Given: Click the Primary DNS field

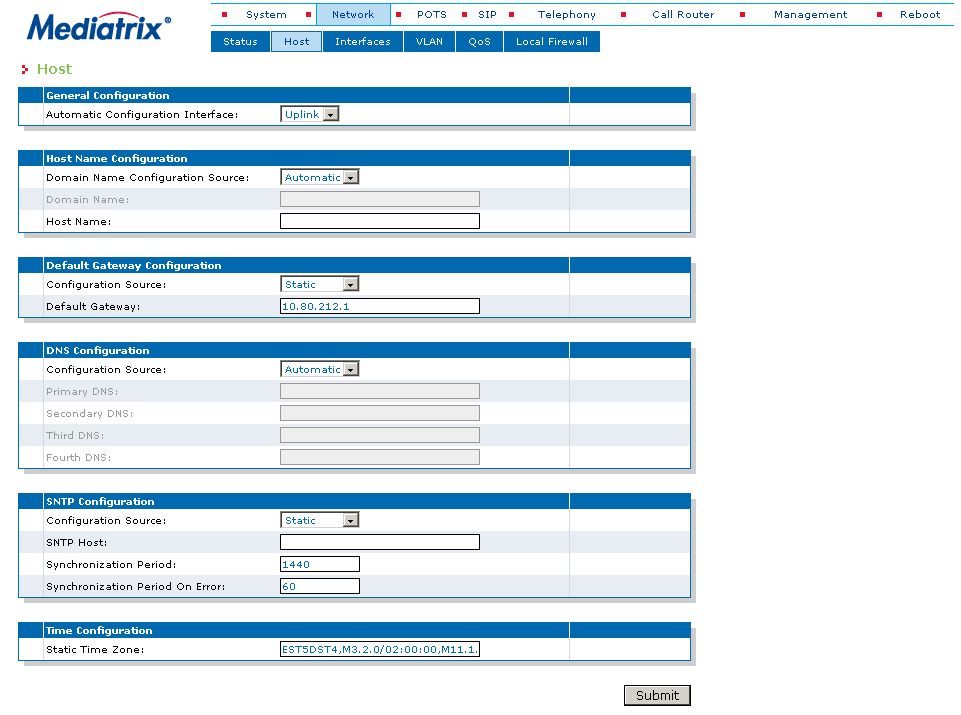Looking at the screenshot, I should 380,392.
